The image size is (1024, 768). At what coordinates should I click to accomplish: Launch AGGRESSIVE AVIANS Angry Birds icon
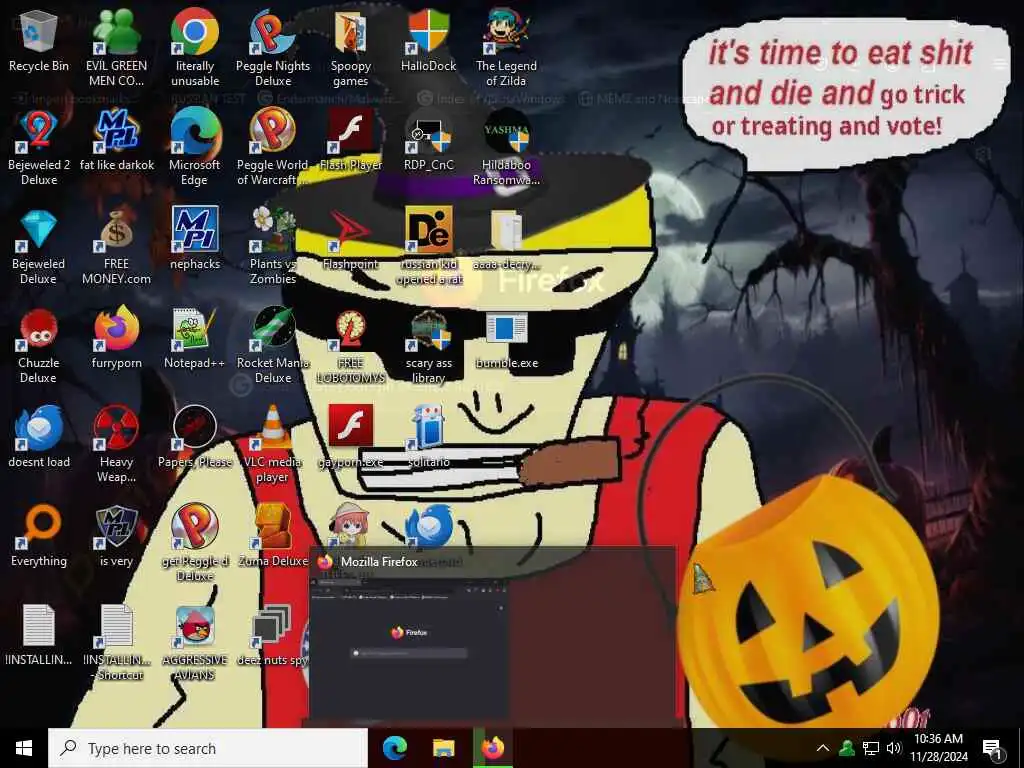[195, 643]
